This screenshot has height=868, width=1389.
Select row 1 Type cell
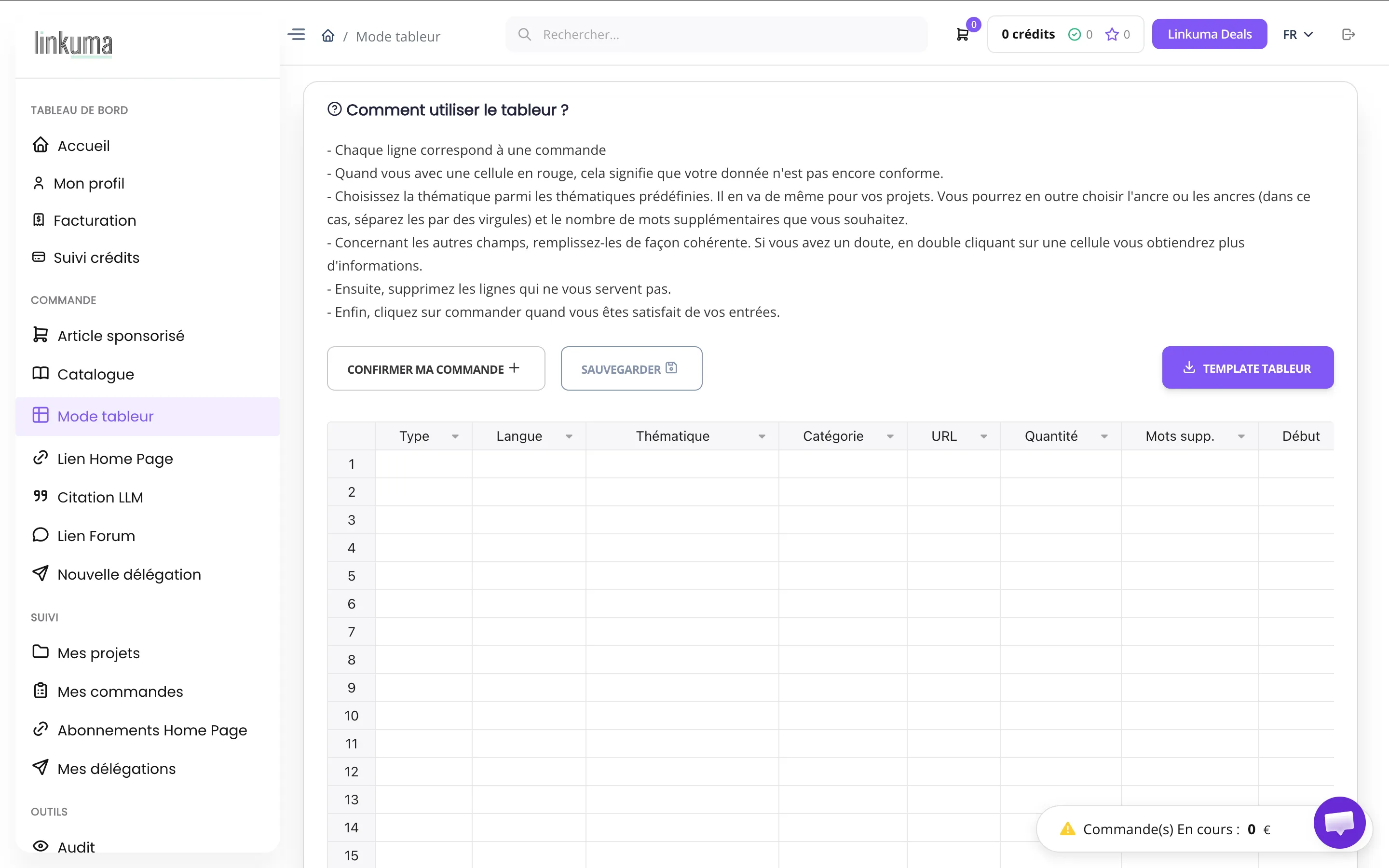click(x=423, y=464)
